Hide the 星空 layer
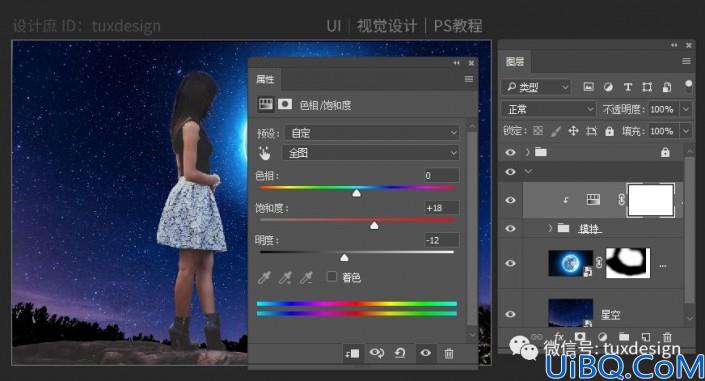Image resolution: width=705 pixels, height=381 pixels. click(510, 314)
